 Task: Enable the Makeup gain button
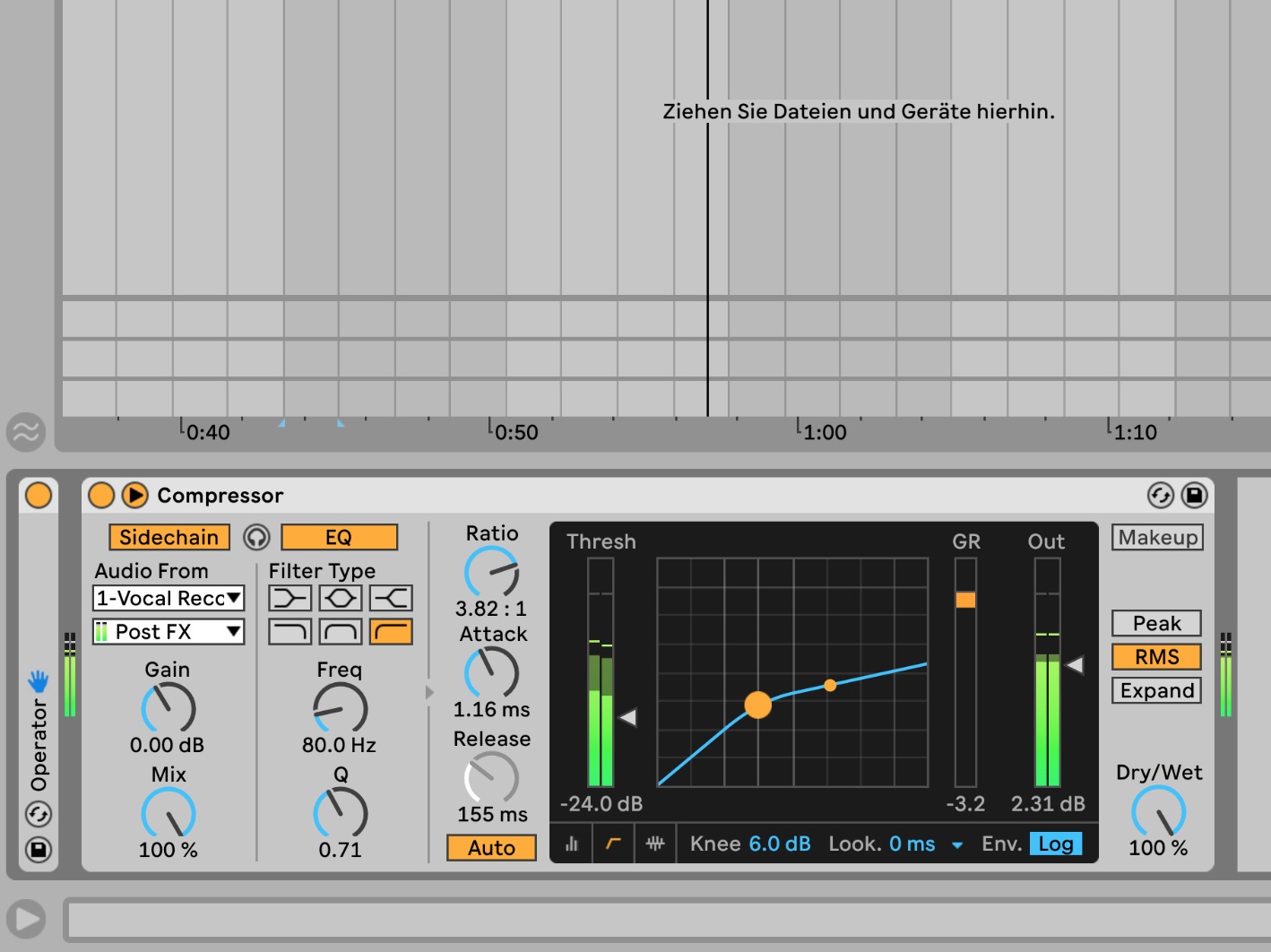pyautogui.click(x=1157, y=537)
